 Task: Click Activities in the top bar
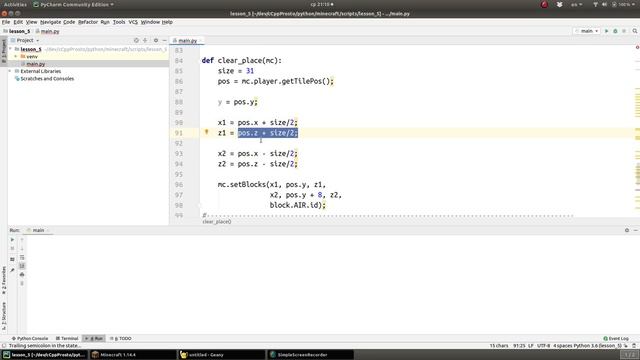point(15,4)
